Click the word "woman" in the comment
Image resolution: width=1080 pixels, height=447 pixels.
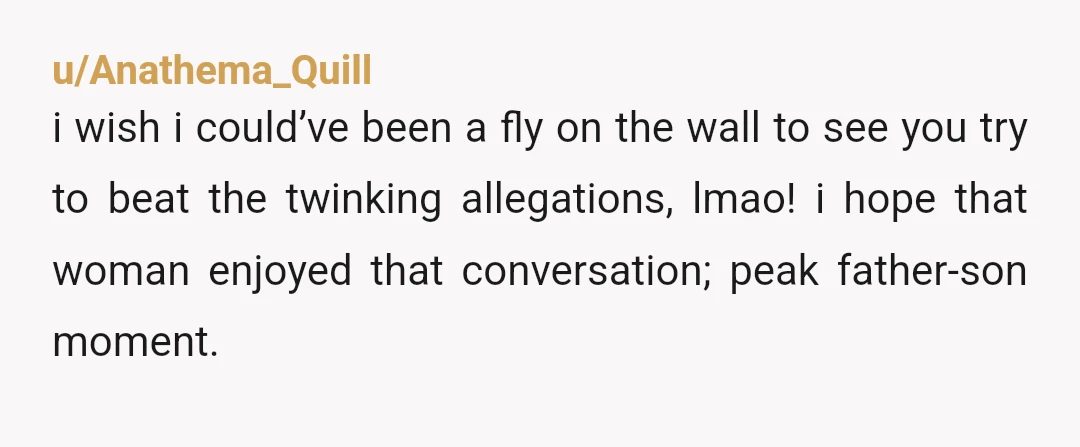click(121, 271)
